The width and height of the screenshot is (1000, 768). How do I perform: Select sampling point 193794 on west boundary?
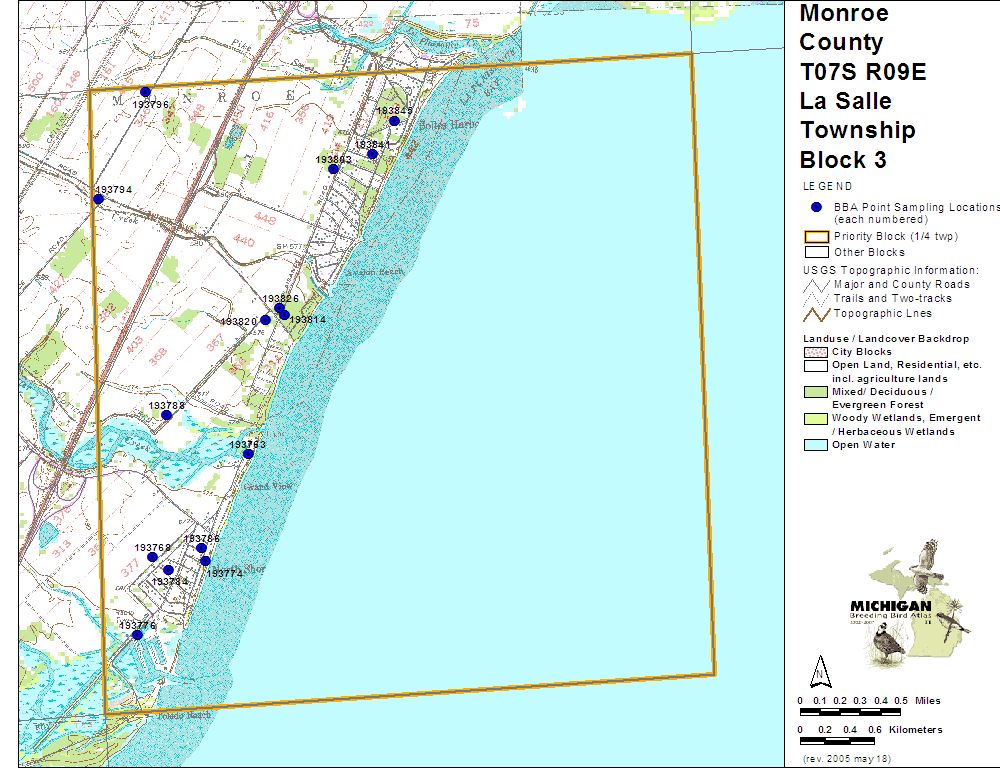98,199
